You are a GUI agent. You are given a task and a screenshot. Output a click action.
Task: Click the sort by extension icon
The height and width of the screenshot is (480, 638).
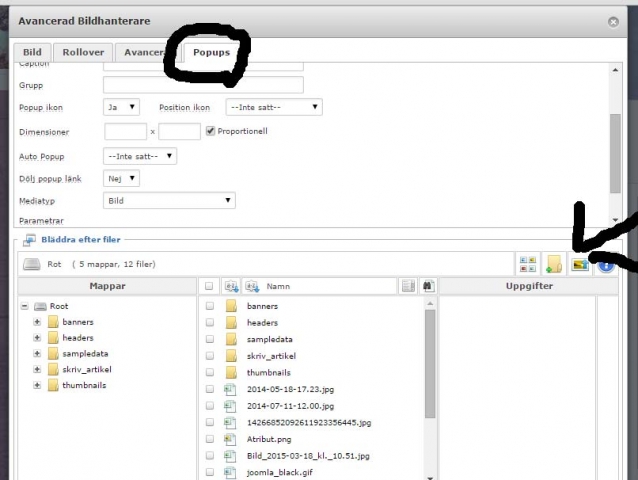pyautogui.click(x=232, y=286)
